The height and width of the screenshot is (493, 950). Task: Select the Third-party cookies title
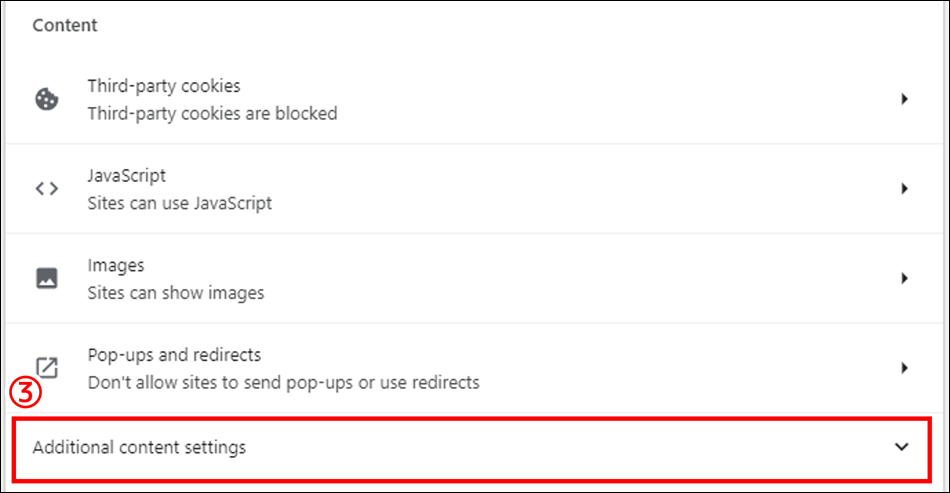pos(164,86)
